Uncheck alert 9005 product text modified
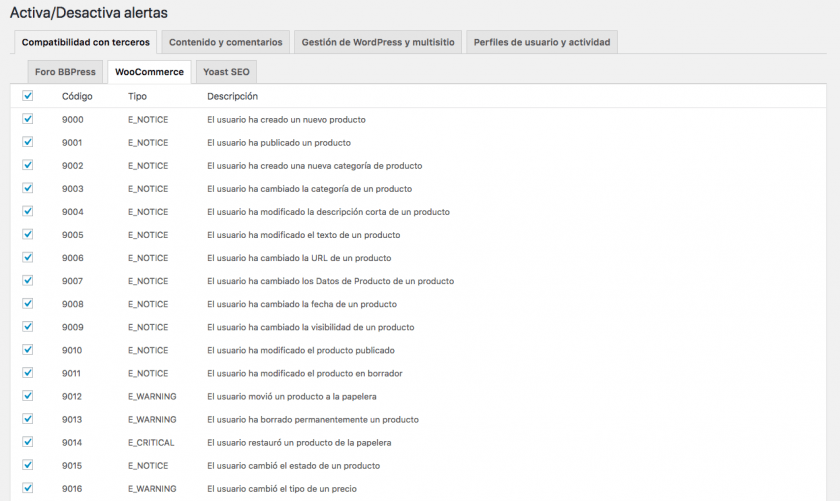This screenshot has width=840, height=501. [x=28, y=234]
